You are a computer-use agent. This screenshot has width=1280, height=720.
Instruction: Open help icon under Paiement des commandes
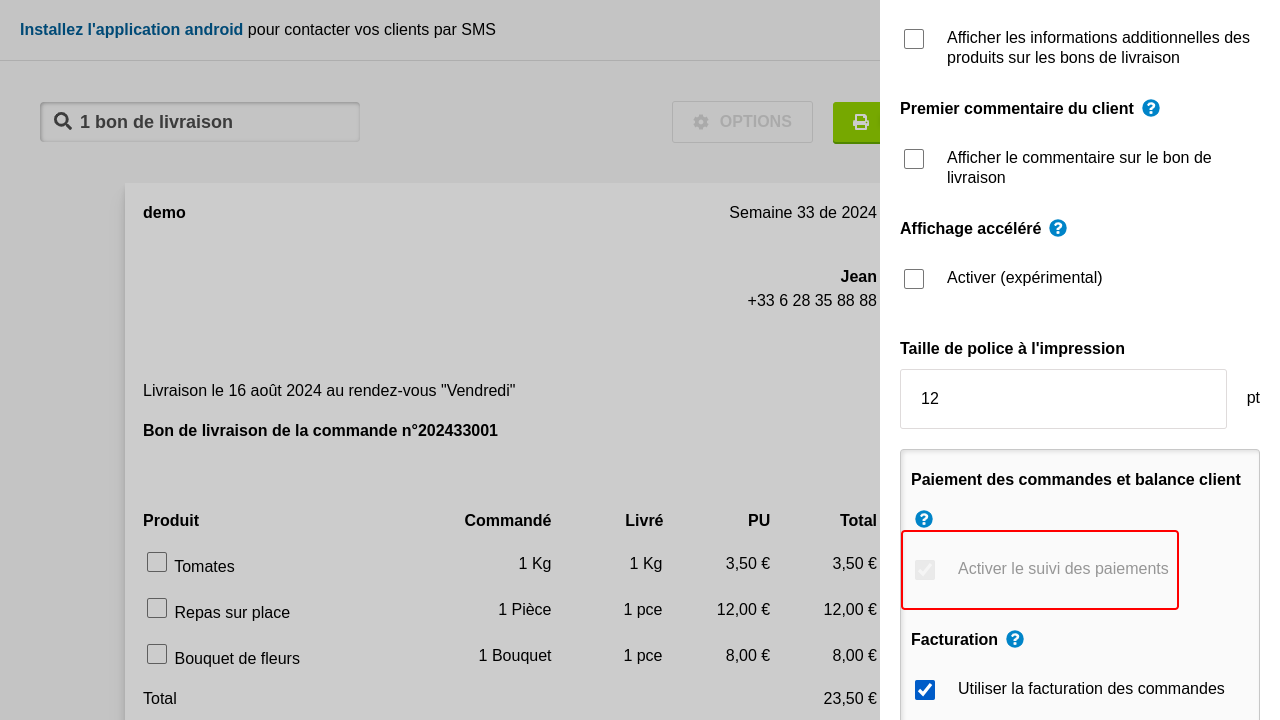pyautogui.click(x=924, y=519)
